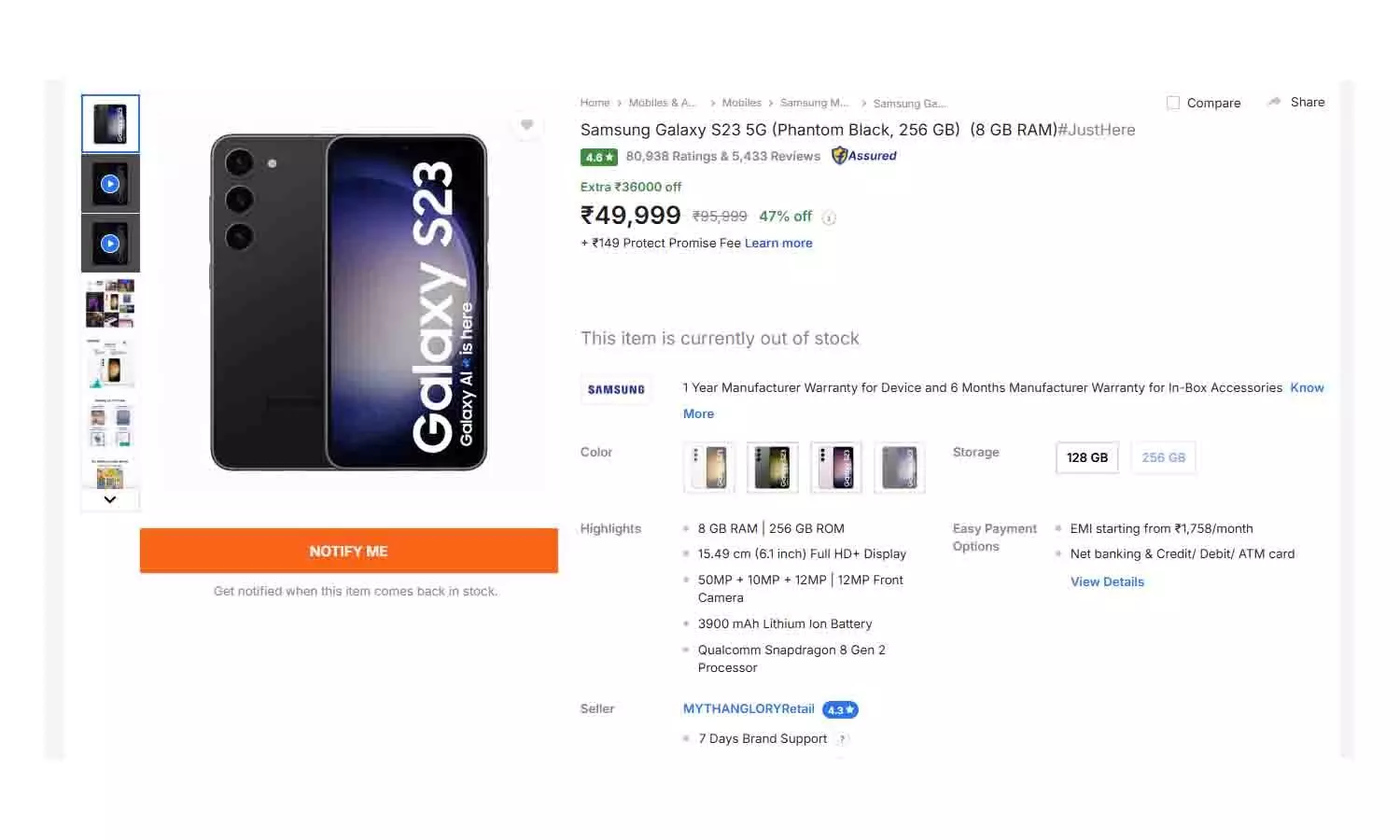Viewport: 1400px width, 840px height.
Task: Expand more image thumbnails with the down chevron
Action: (x=109, y=499)
